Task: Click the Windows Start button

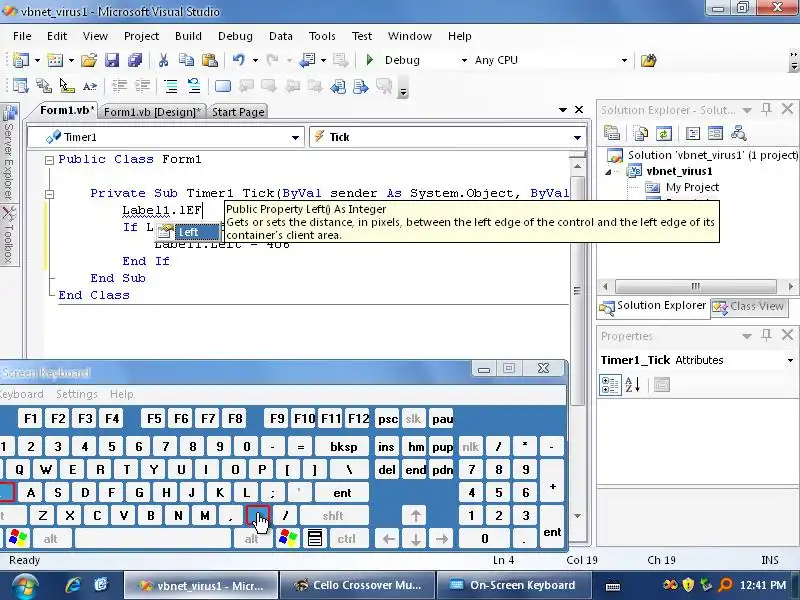Action: tap(25, 586)
